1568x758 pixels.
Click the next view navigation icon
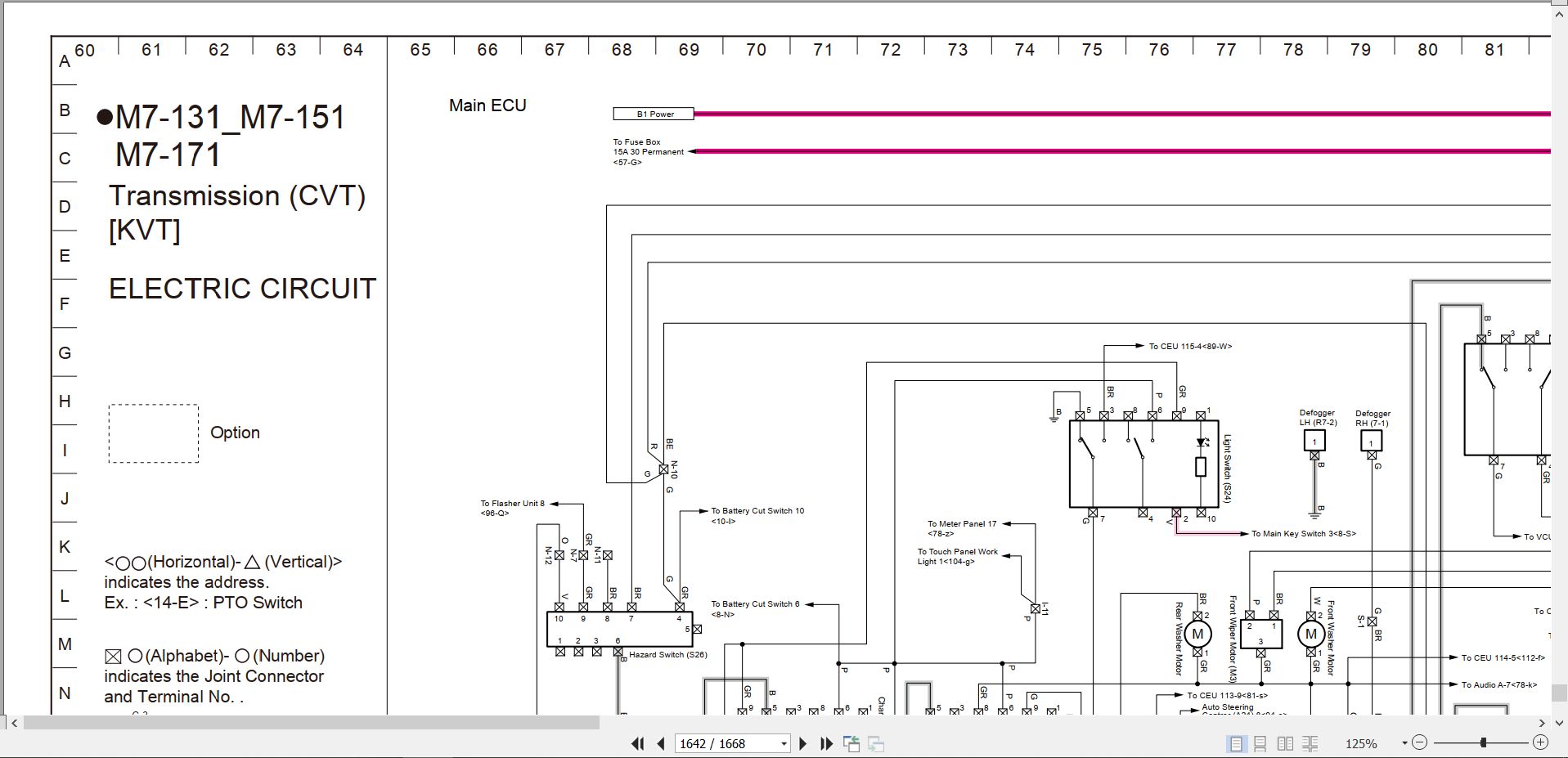pos(876,743)
